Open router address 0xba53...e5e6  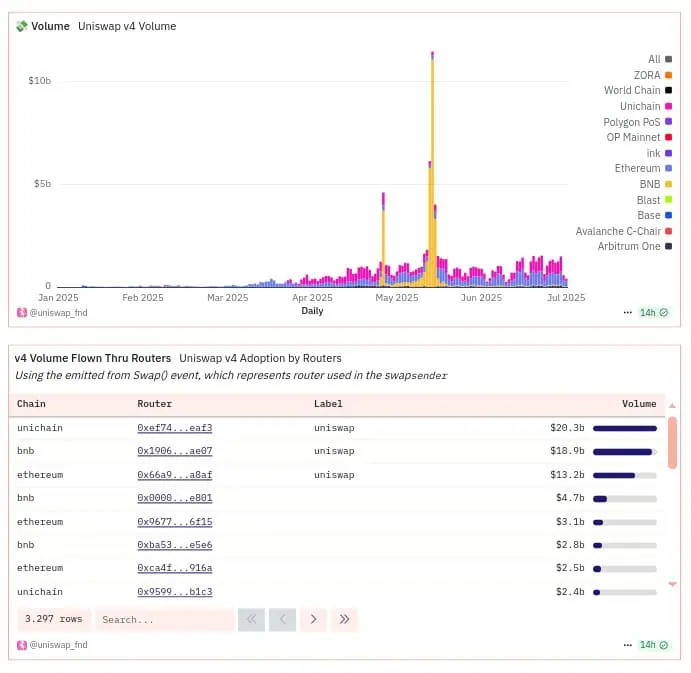[175, 545]
